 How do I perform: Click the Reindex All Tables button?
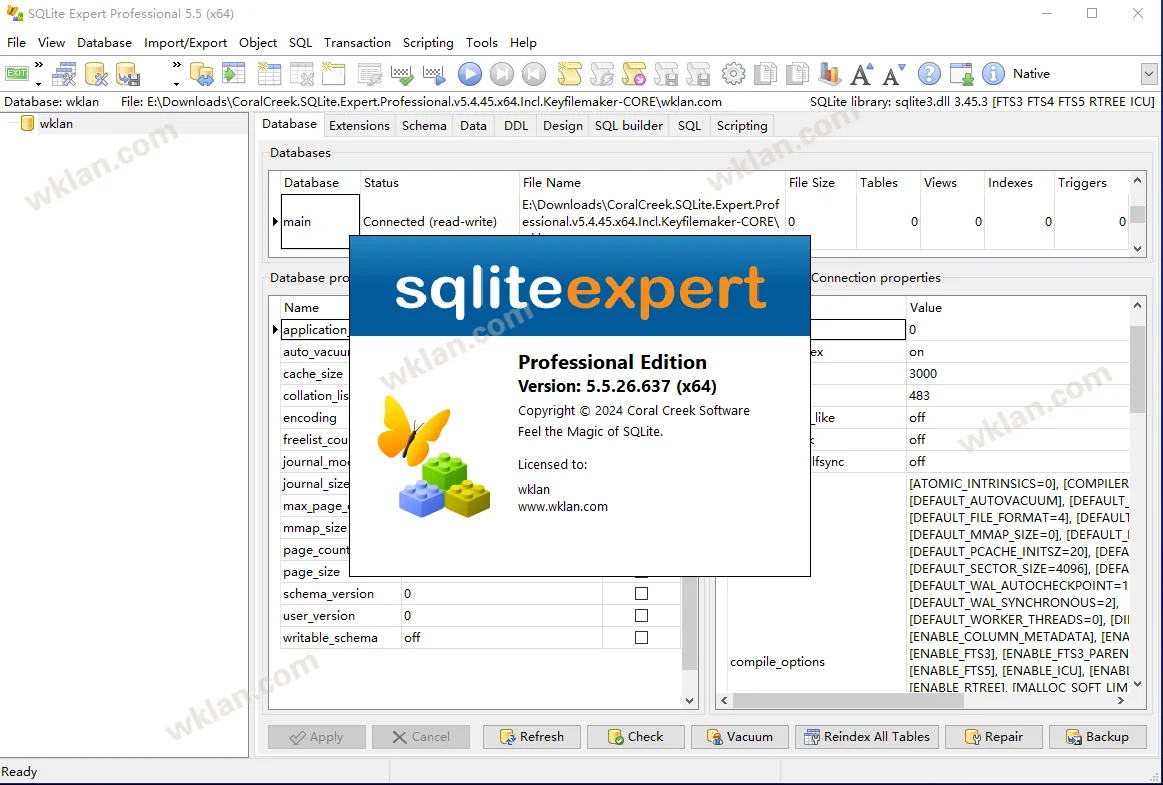pyautogui.click(x=867, y=737)
